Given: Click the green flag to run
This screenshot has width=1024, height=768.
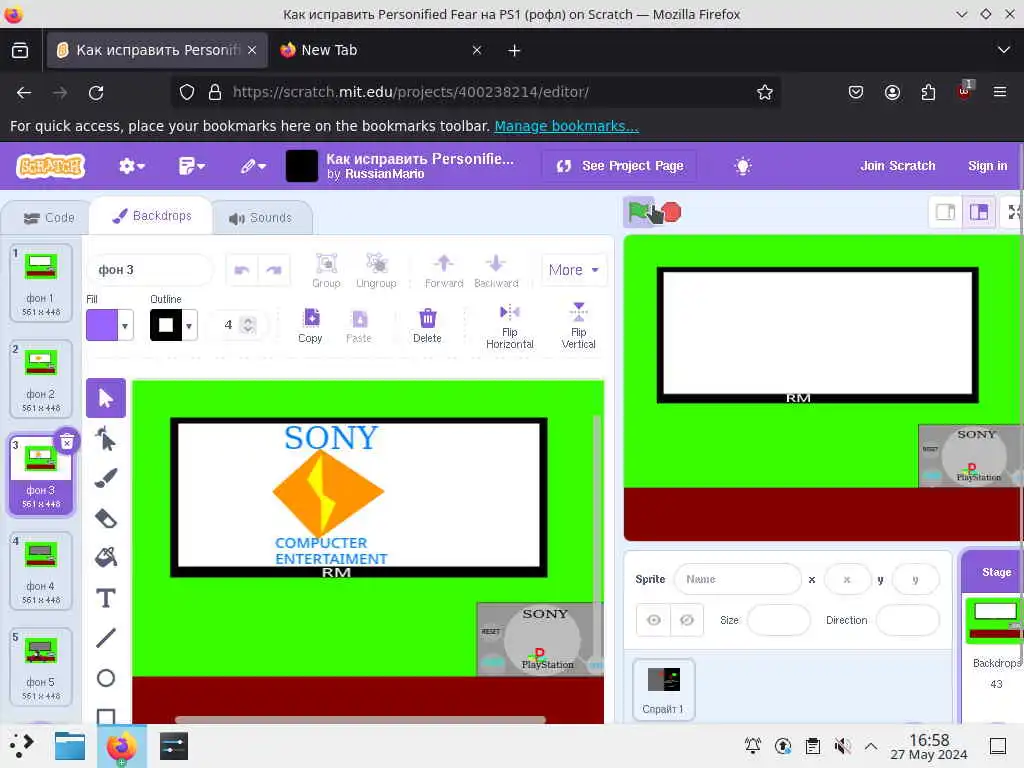Looking at the screenshot, I should (x=638, y=212).
